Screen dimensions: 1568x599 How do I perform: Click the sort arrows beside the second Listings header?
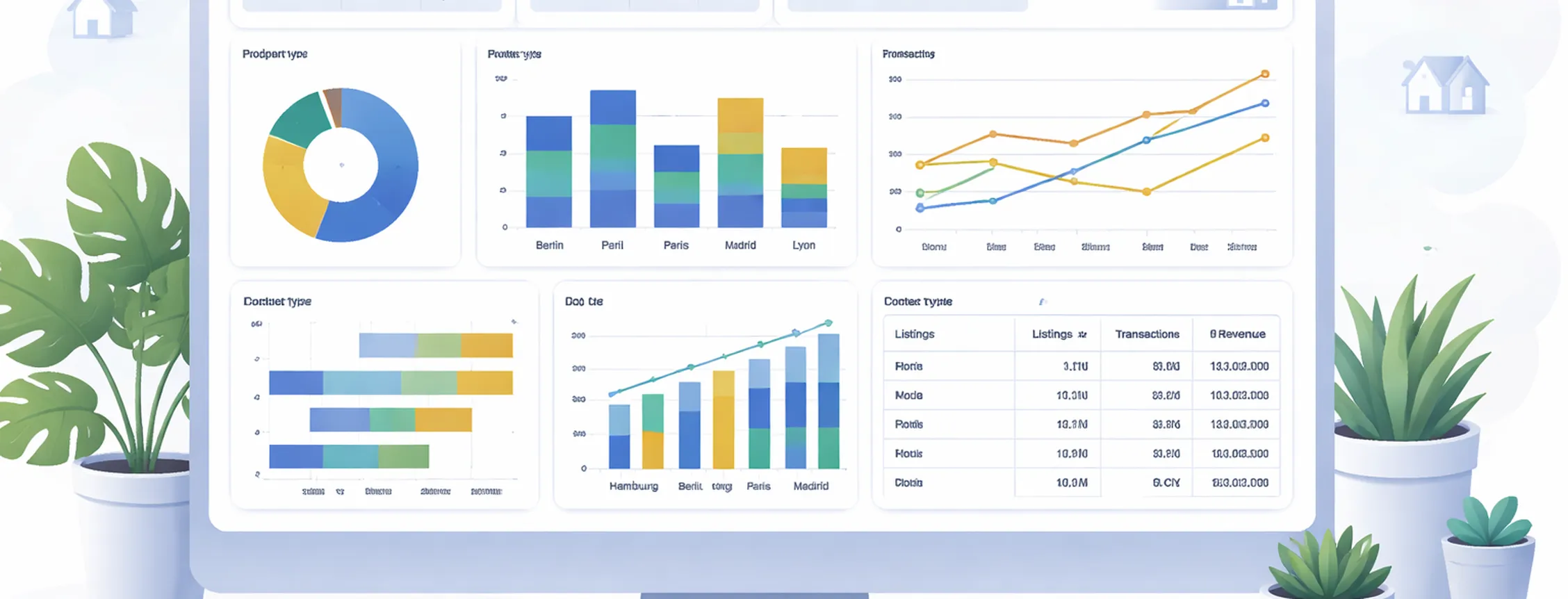(x=1082, y=334)
